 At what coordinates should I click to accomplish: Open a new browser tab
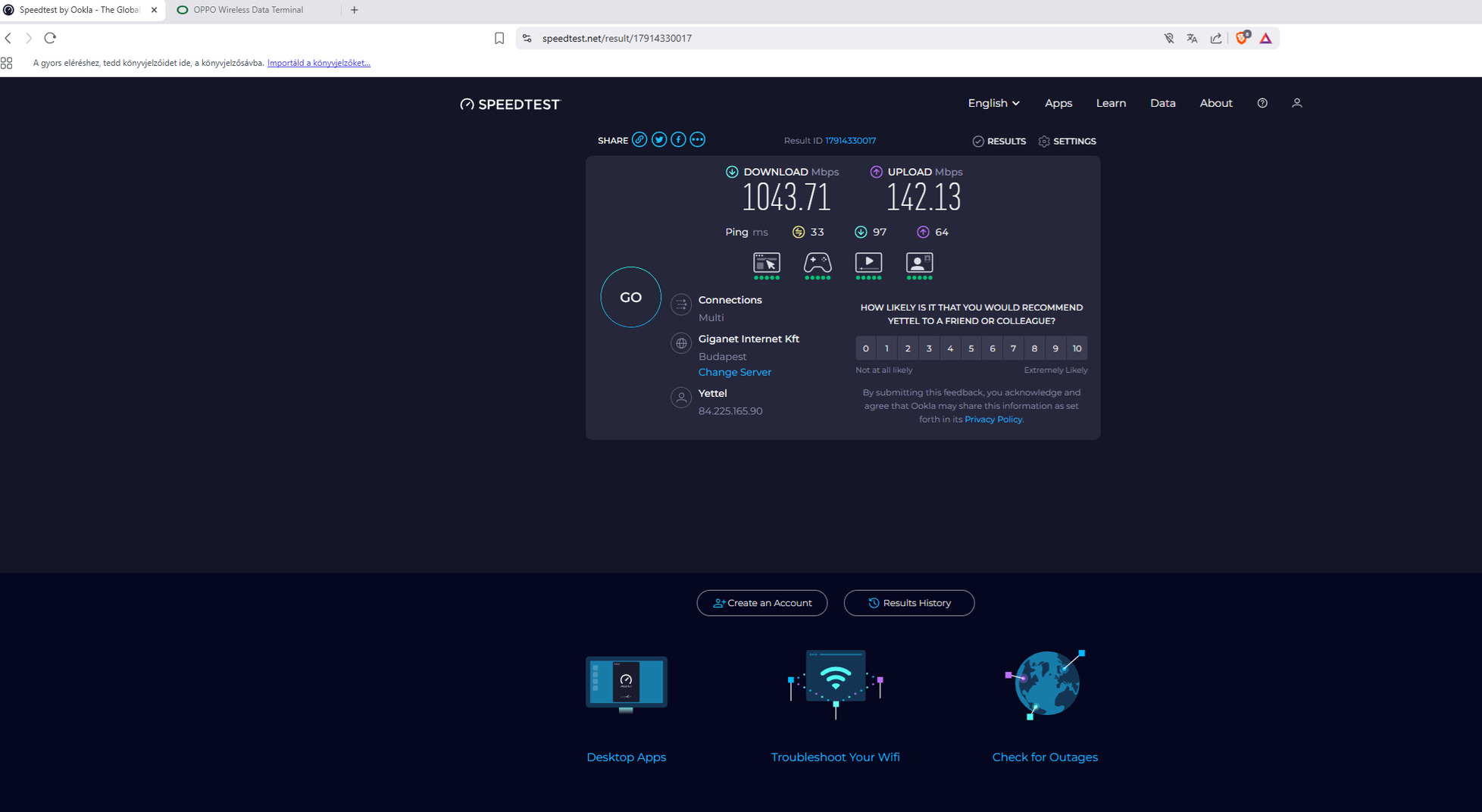[x=354, y=10]
